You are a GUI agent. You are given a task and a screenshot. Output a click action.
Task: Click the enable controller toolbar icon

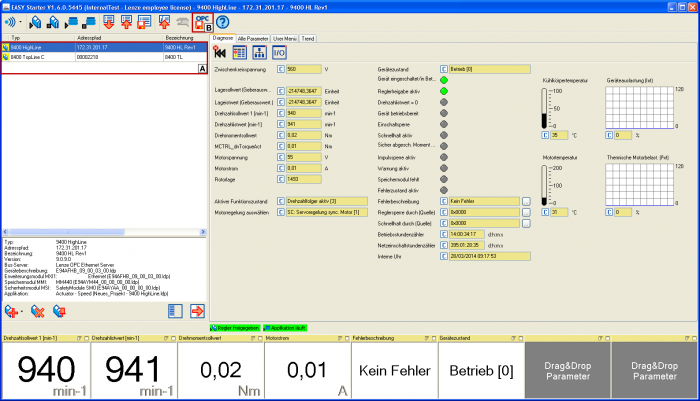pos(35,22)
